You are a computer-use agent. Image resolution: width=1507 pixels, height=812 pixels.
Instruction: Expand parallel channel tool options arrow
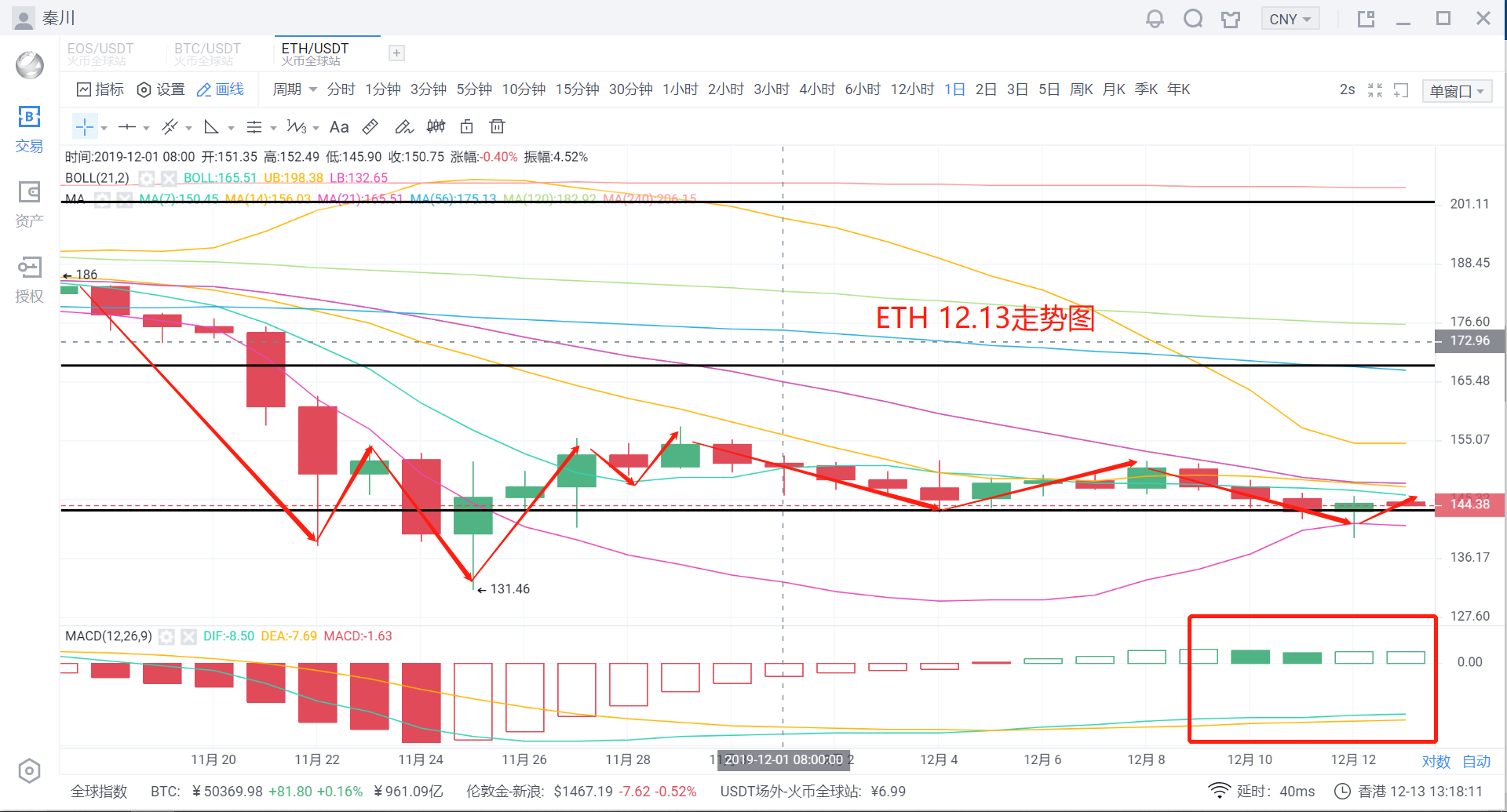coord(189,127)
